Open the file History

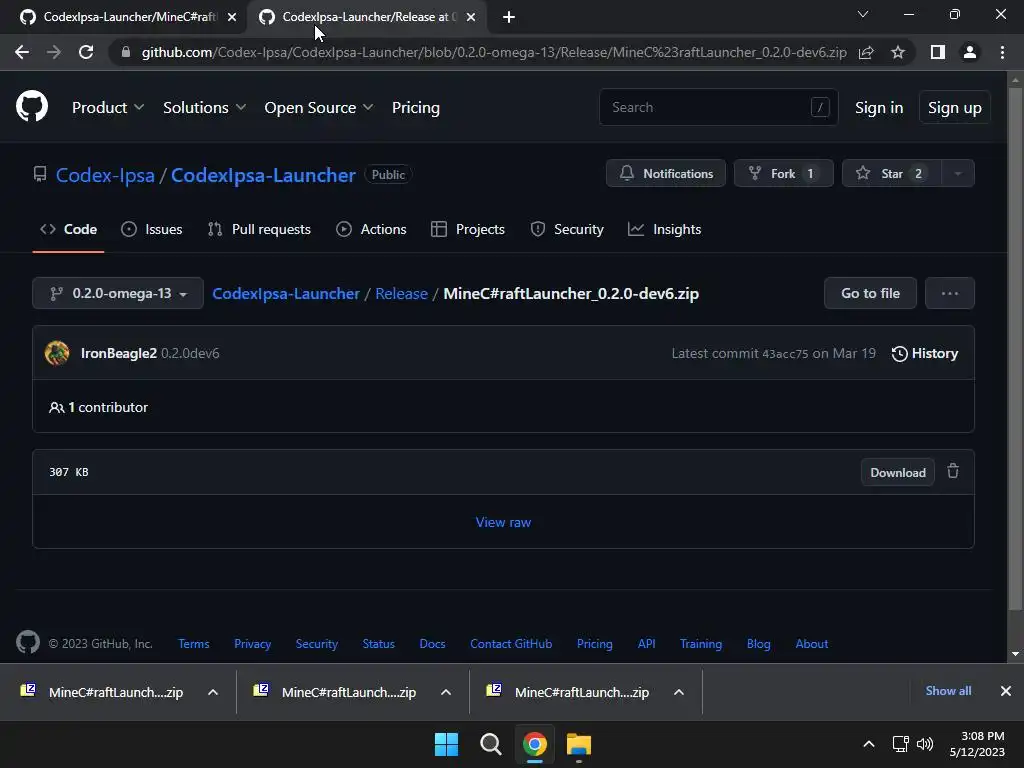point(925,353)
